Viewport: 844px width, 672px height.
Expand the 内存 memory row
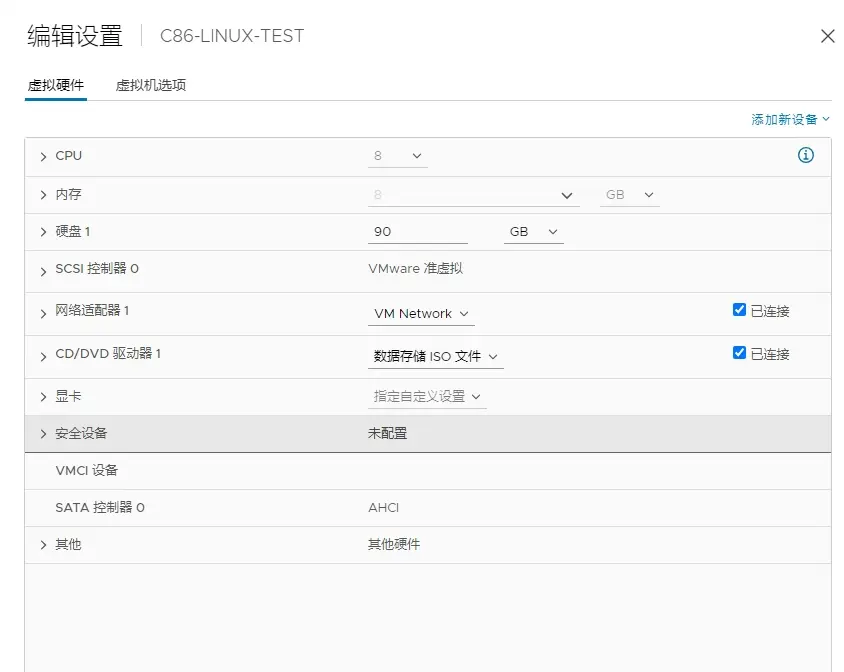click(43, 195)
